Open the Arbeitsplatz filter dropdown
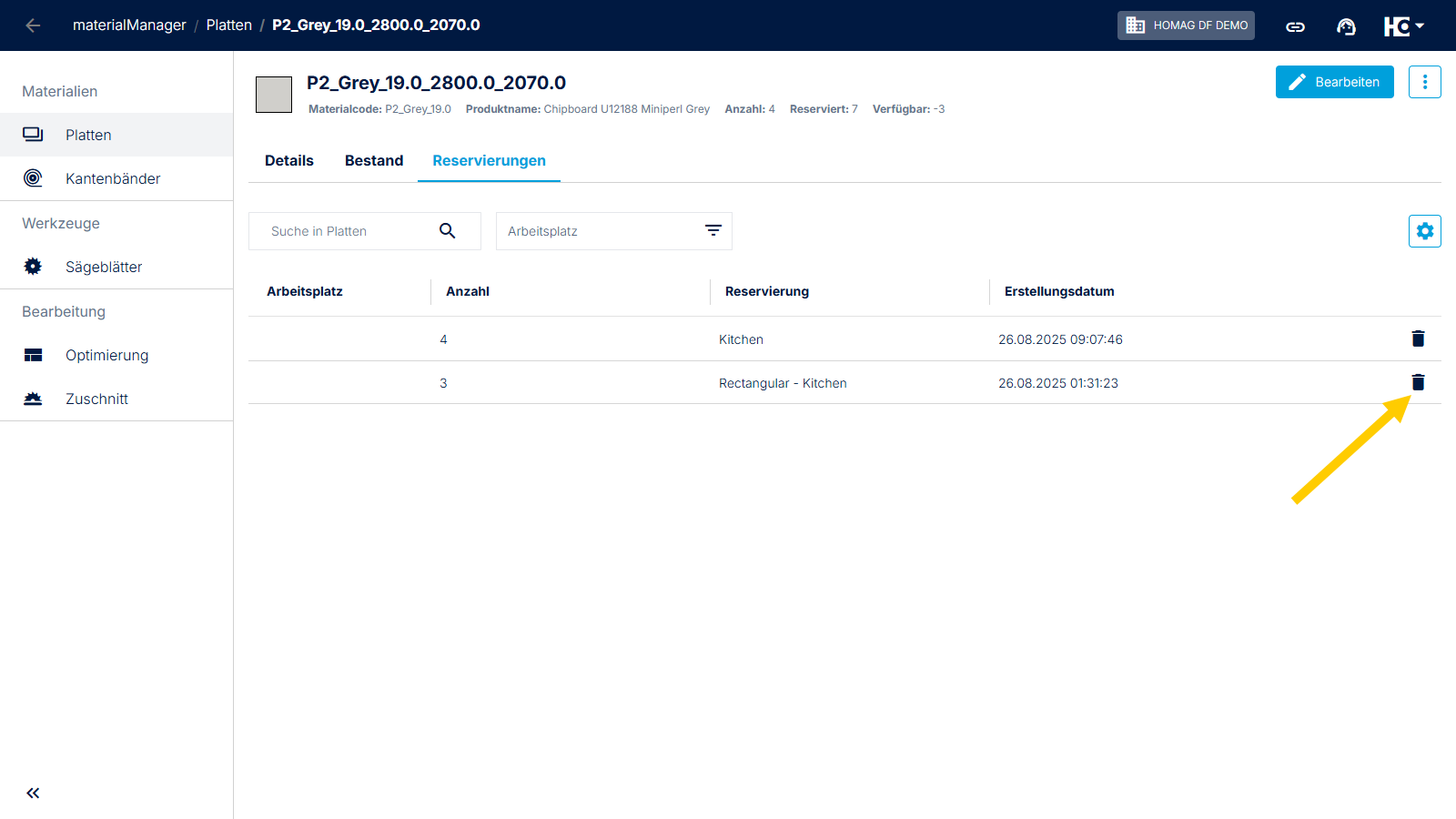The height and width of the screenshot is (819, 1456). (x=614, y=231)
